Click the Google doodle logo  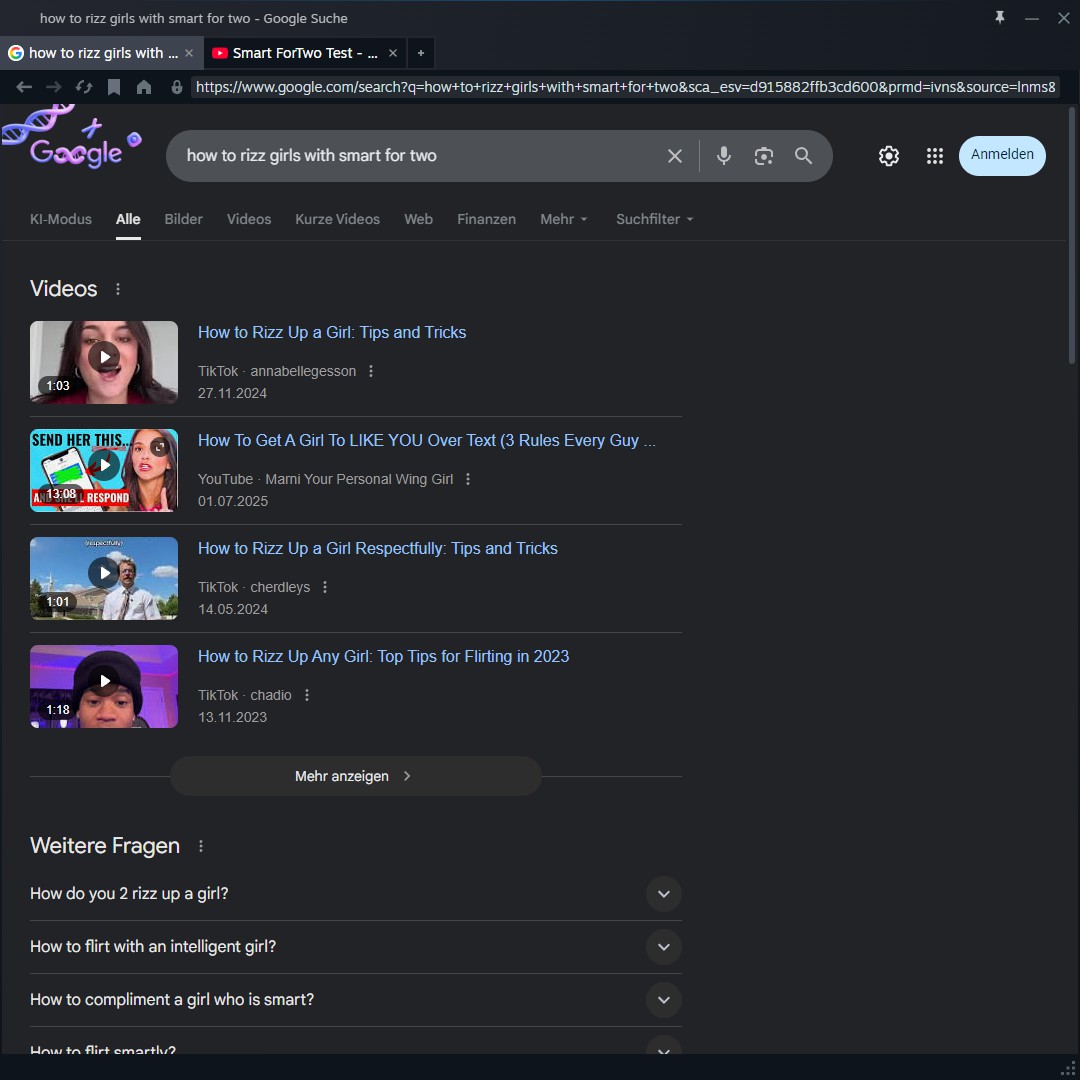[72, 138]
